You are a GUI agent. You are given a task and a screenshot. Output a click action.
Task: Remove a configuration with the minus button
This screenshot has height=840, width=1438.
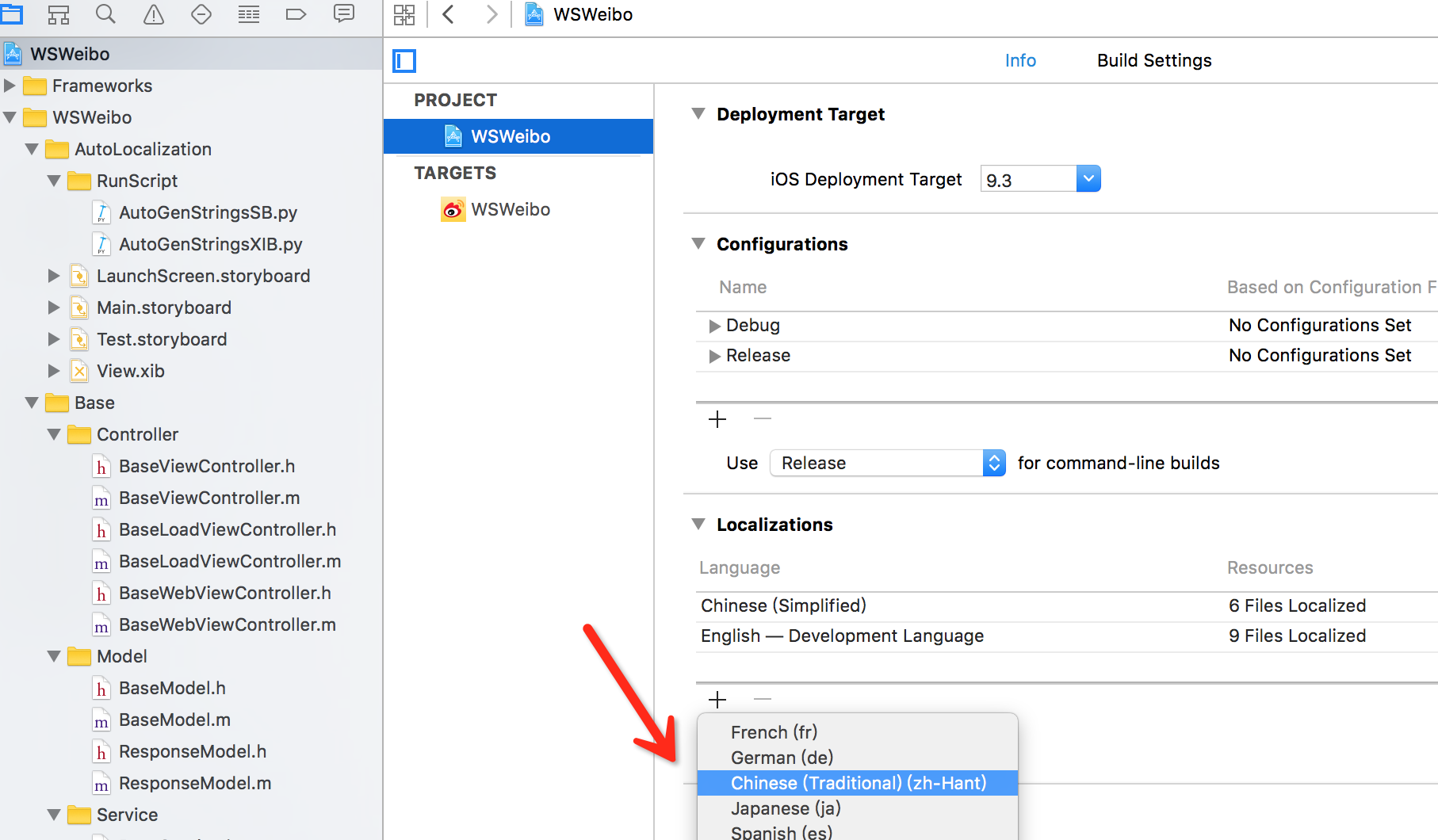click(x=763, y=418)
